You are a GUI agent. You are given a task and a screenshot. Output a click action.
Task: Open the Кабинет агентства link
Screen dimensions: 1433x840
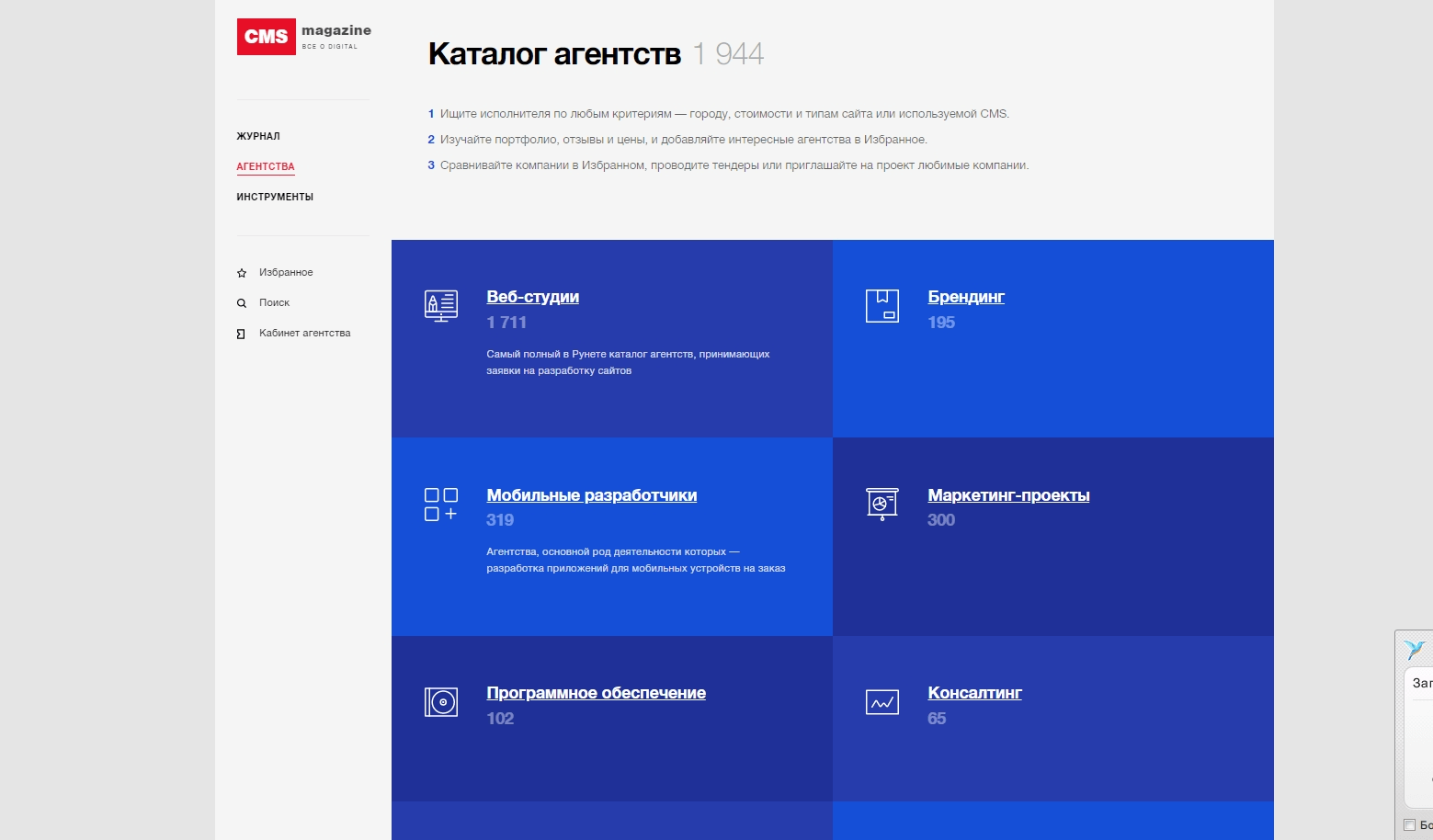pyautogui.click(x=304, y=334)
